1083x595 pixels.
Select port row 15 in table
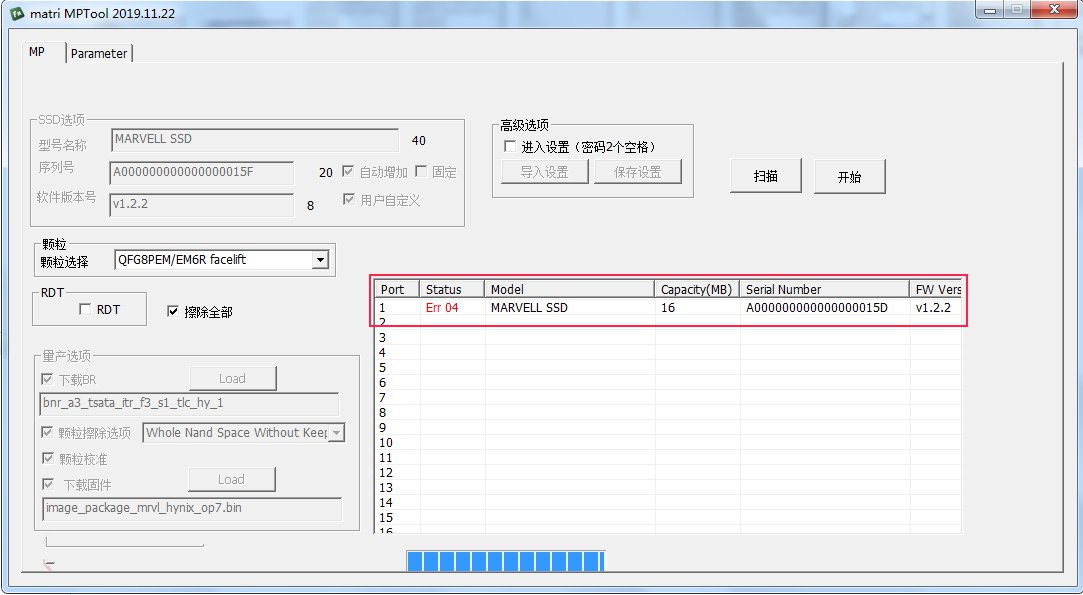click(x=668, y=518)
